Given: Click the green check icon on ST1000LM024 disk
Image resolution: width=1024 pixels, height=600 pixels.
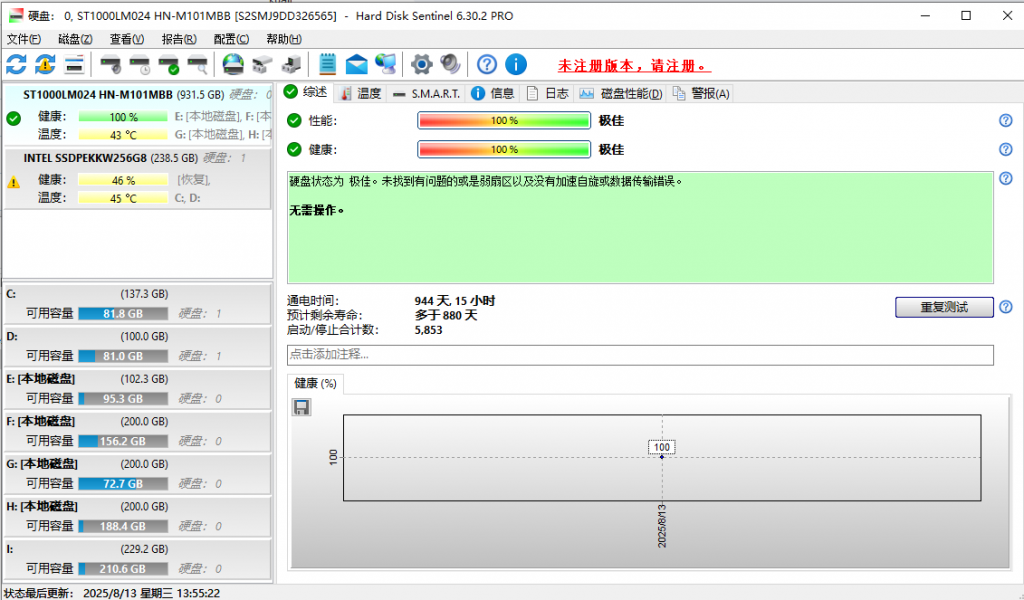Looking at the screenshot, I should tap(13, 118).
